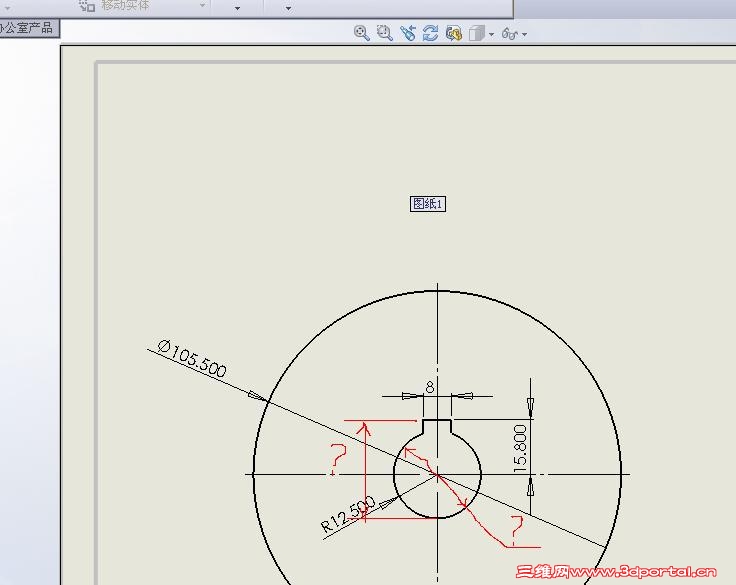This screenshot has height=585, width=736.
Task: Click the Rotate View icon
Action: (x=430, y=33)
